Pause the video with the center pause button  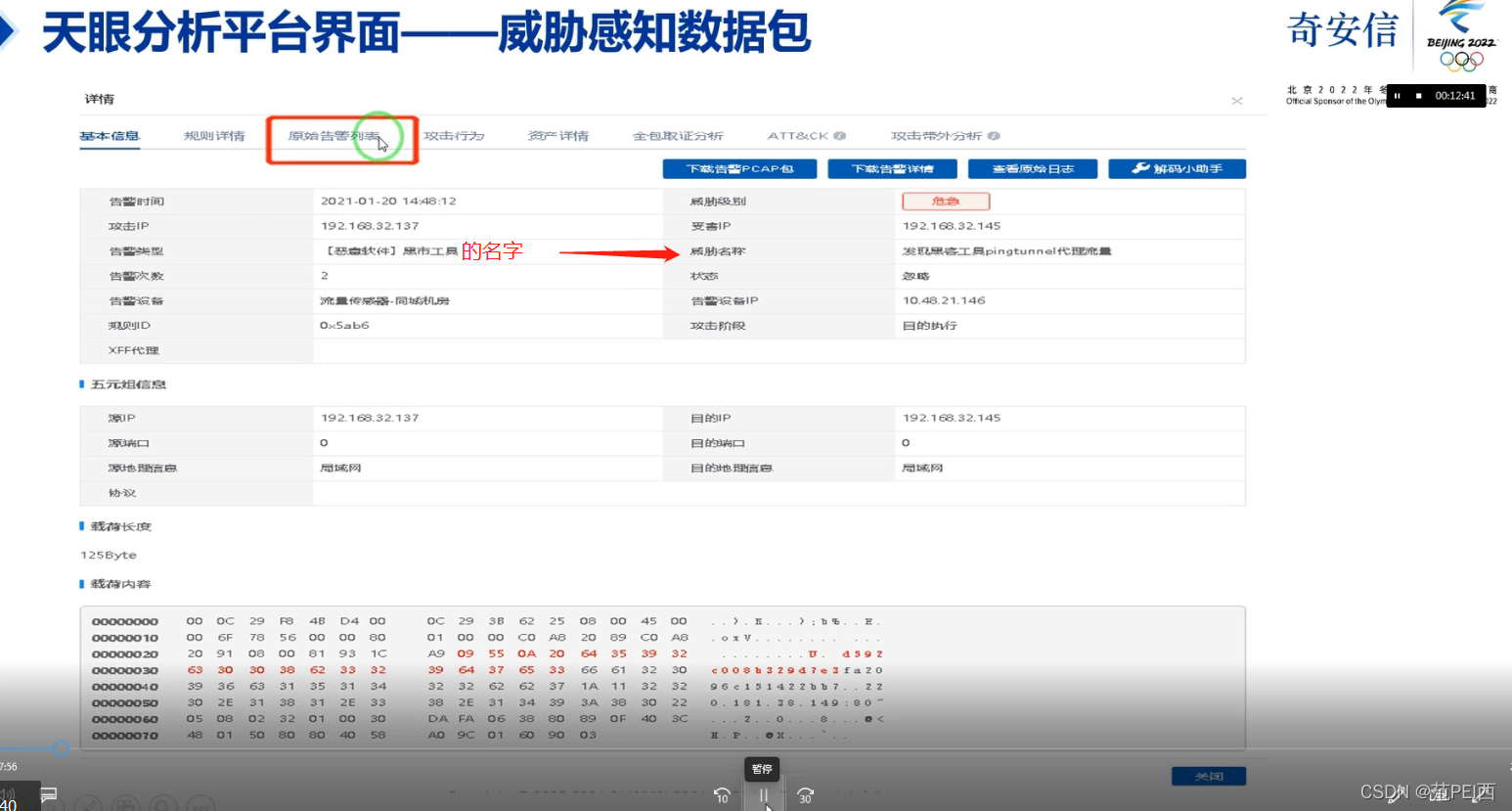tap(764, 795)
